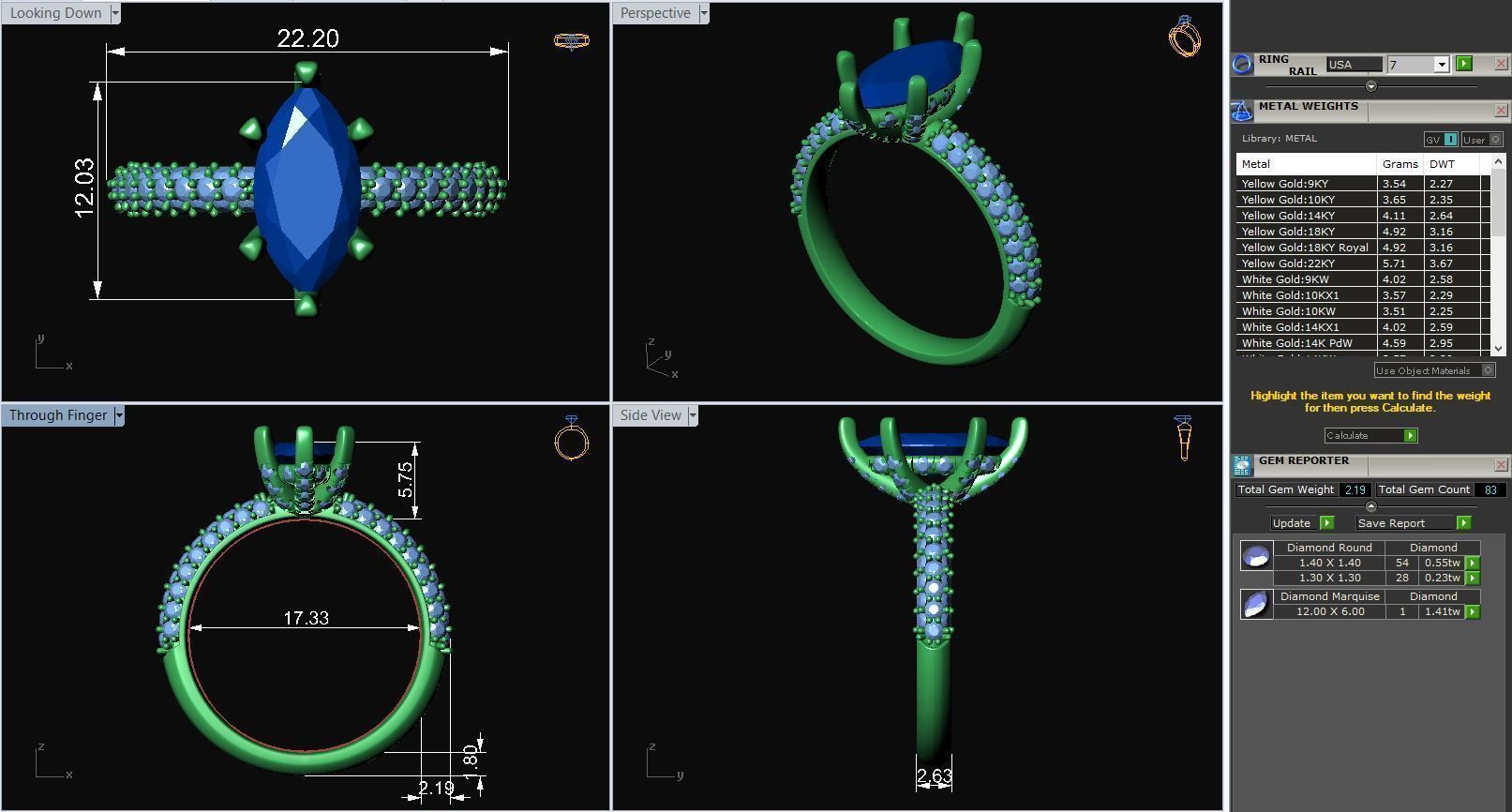1512x812 pixels.
Task: Select the Yellow Gold:22KY row
Action: point(1363,263)
